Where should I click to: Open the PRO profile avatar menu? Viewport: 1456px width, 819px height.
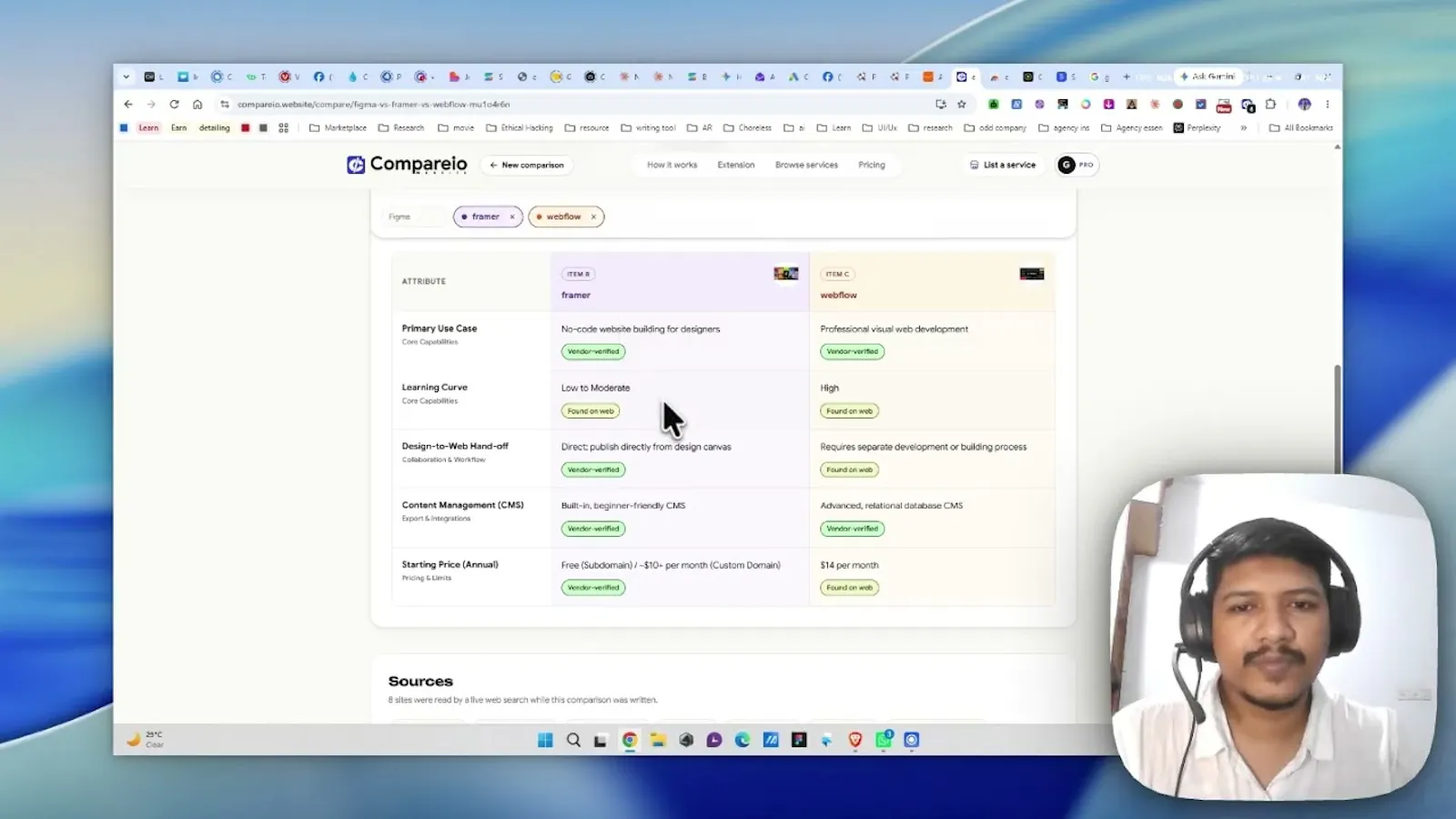(x=1076, y=165)
